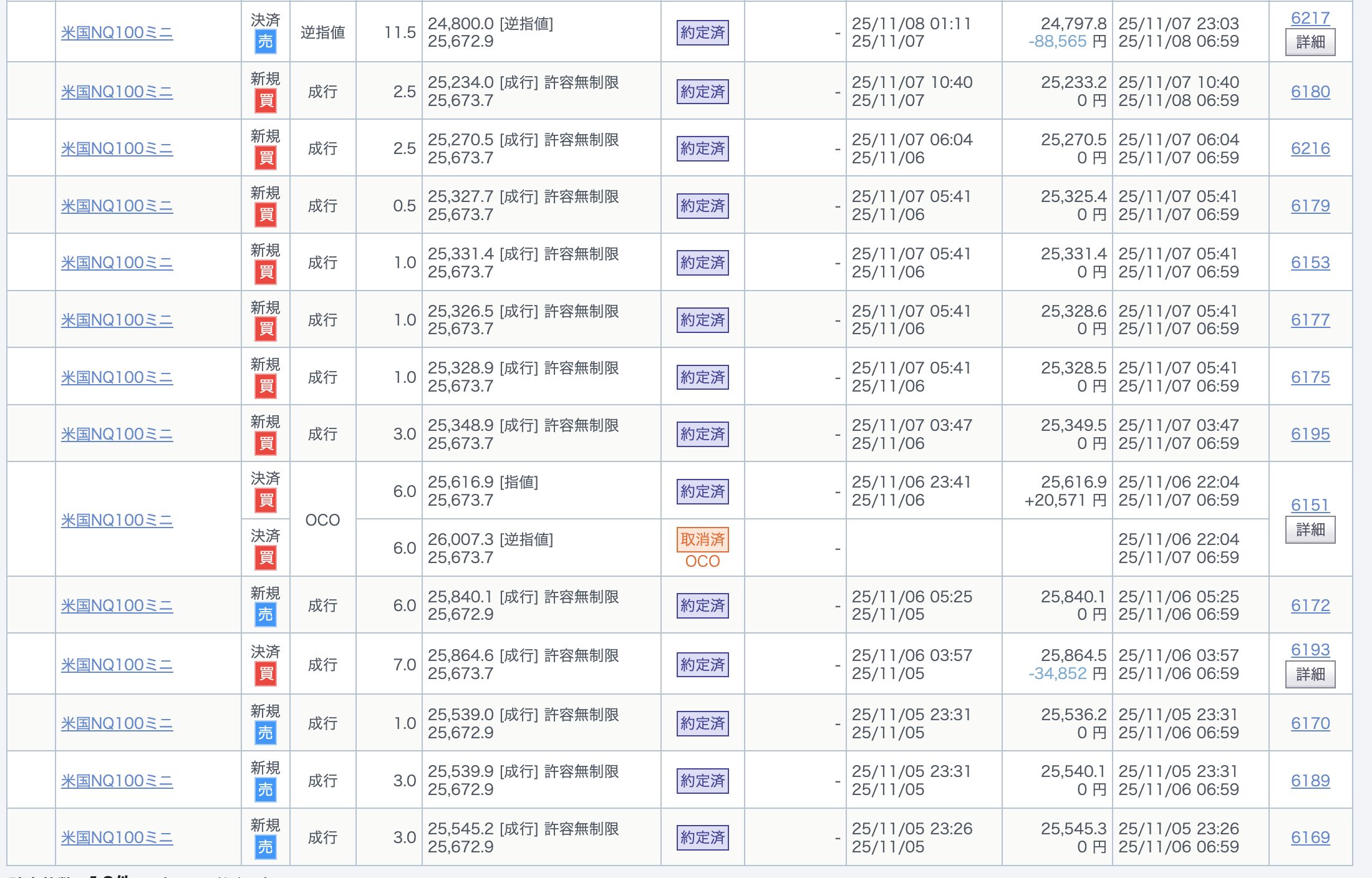The width and height of the screenshot is (1372, 878).
Task: Click red 買 icon in 26,007.3 stop row
Action: [x=266, y=557]
